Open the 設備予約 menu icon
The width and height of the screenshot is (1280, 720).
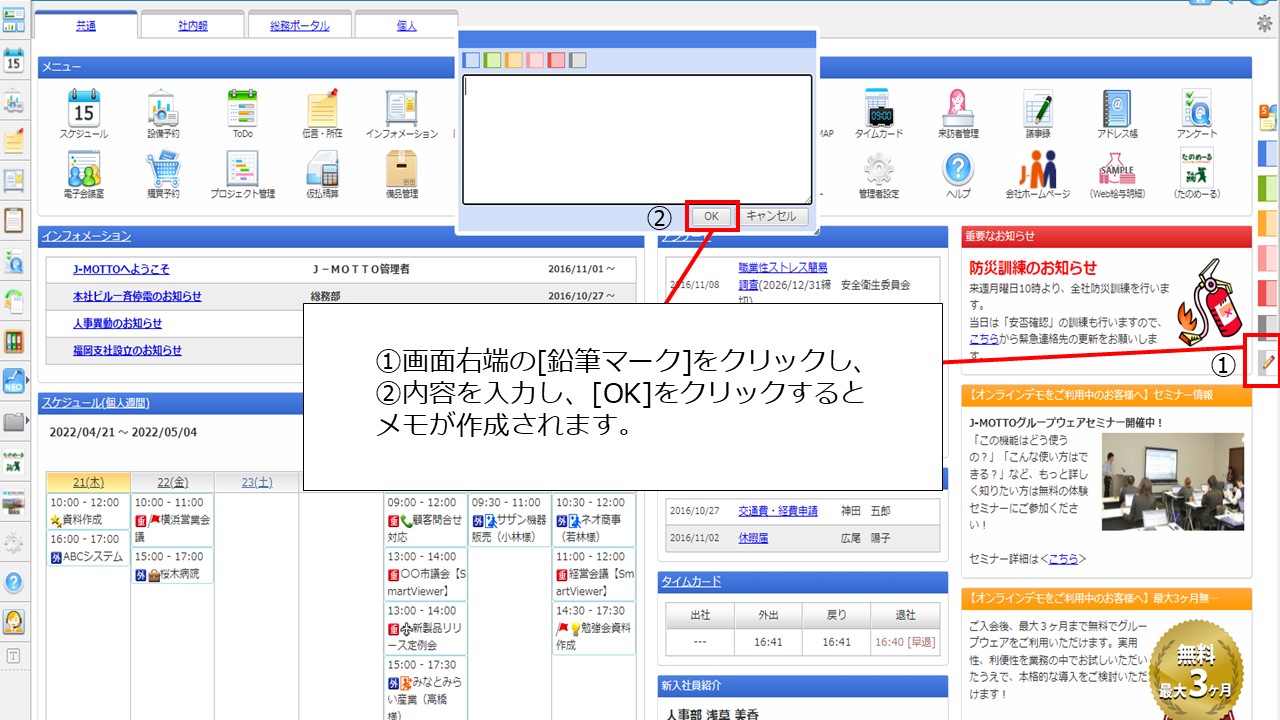pyautogui.click(x=163, y=107)
